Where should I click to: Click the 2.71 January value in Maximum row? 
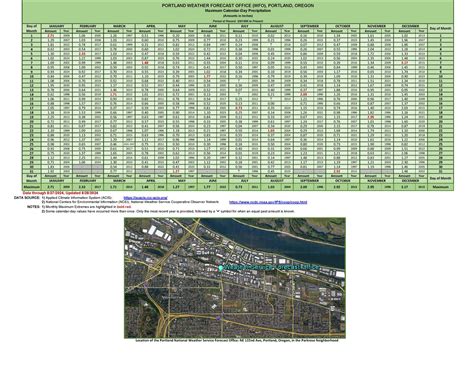pos(51,187)
